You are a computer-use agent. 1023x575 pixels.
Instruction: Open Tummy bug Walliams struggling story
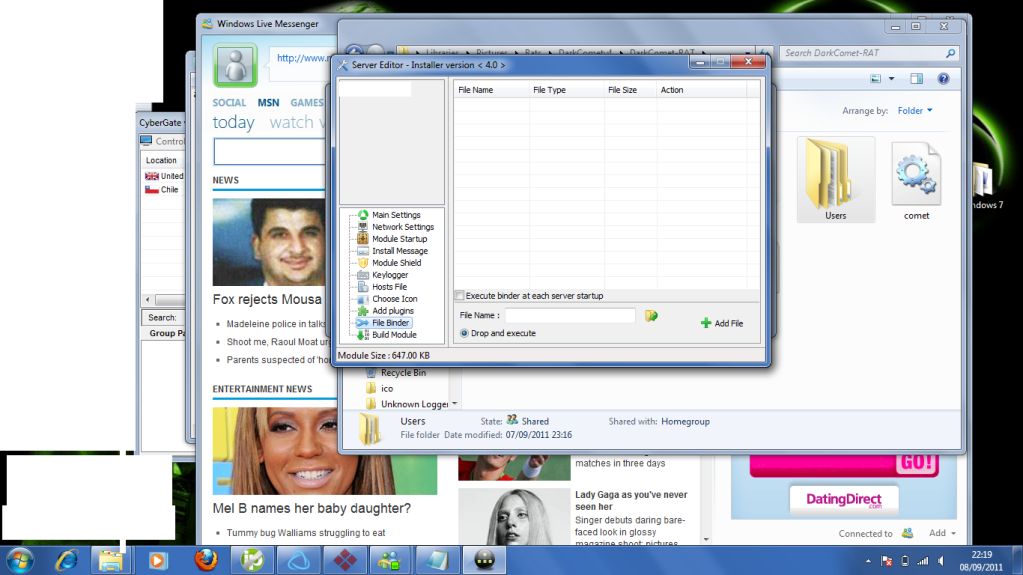(305, 533)
